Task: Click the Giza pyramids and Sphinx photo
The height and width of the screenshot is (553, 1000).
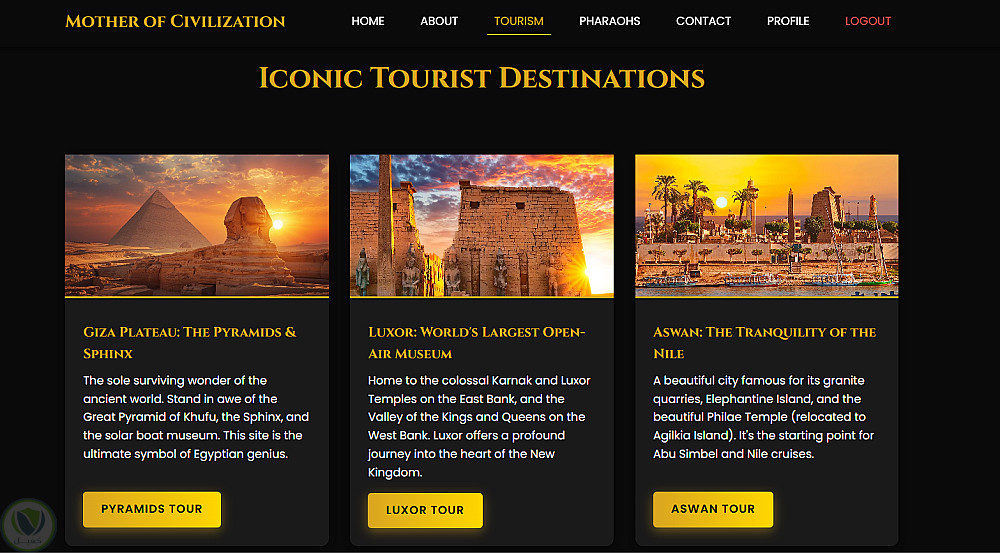Action: point(197,225)
